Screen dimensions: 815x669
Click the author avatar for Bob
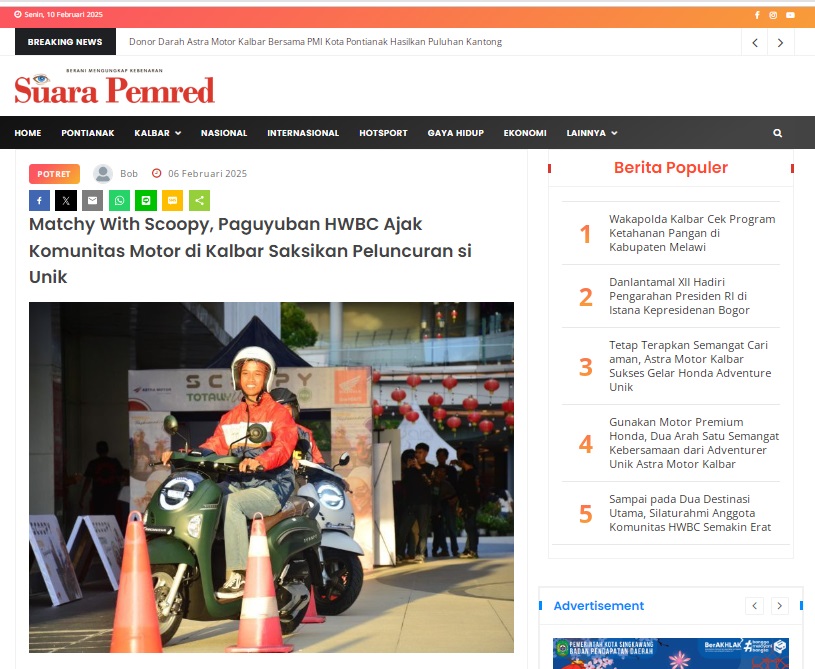(103, 174)
